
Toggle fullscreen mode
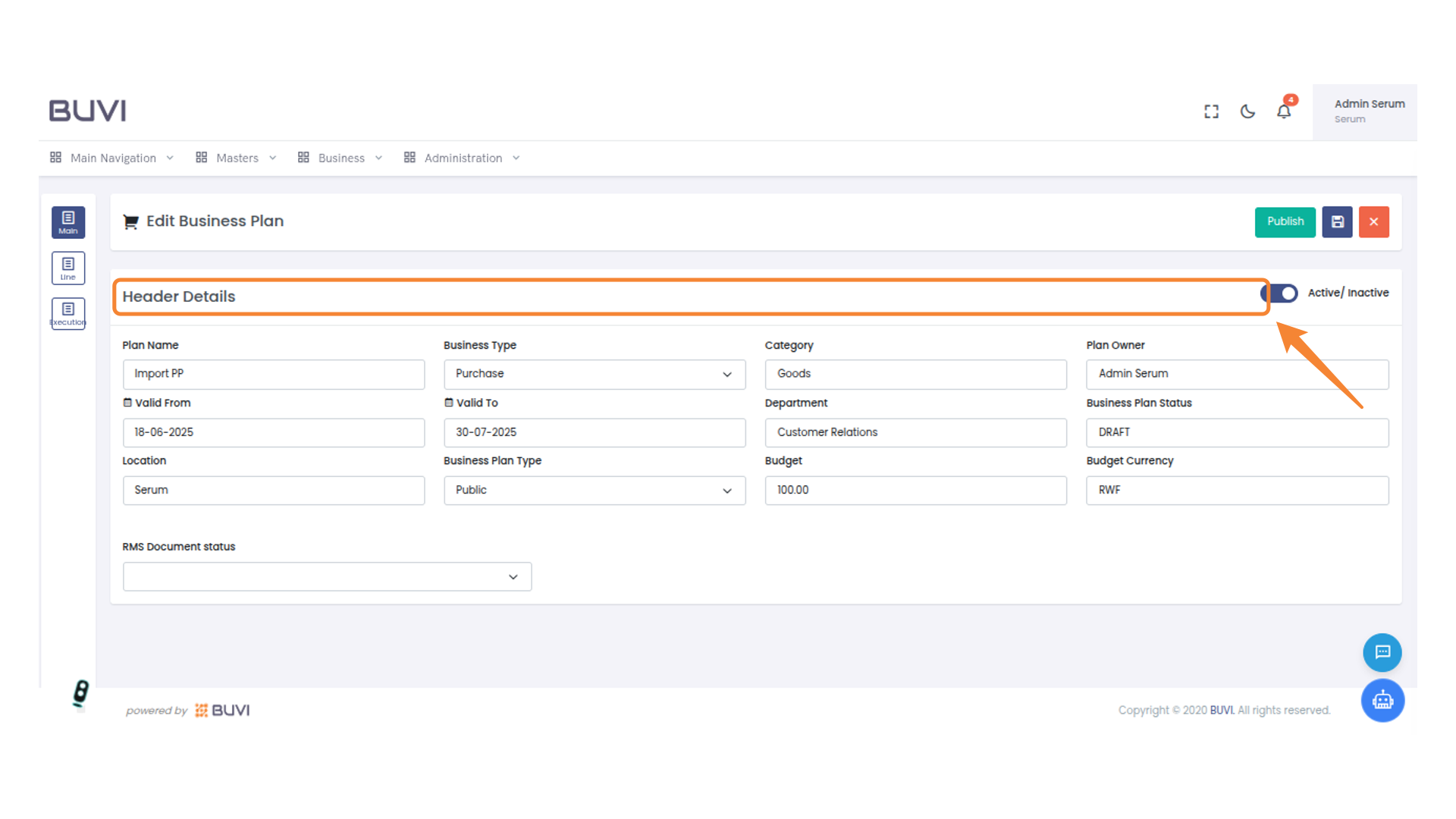[x=1211, y=111]
